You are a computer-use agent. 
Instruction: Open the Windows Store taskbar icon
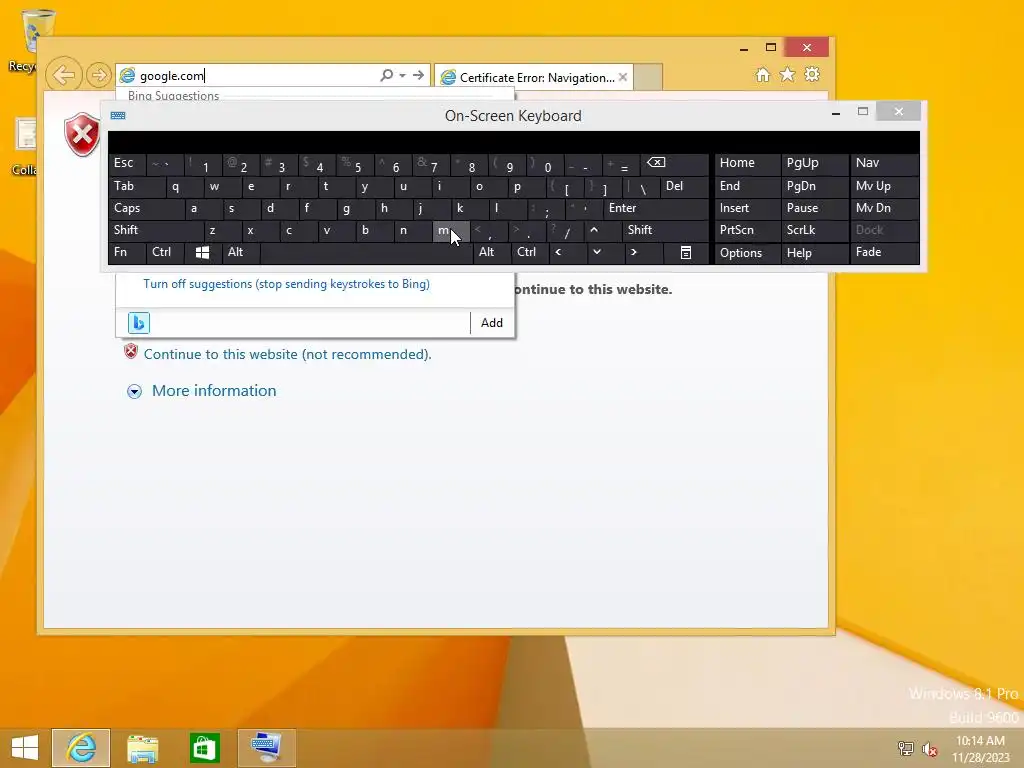204,748
